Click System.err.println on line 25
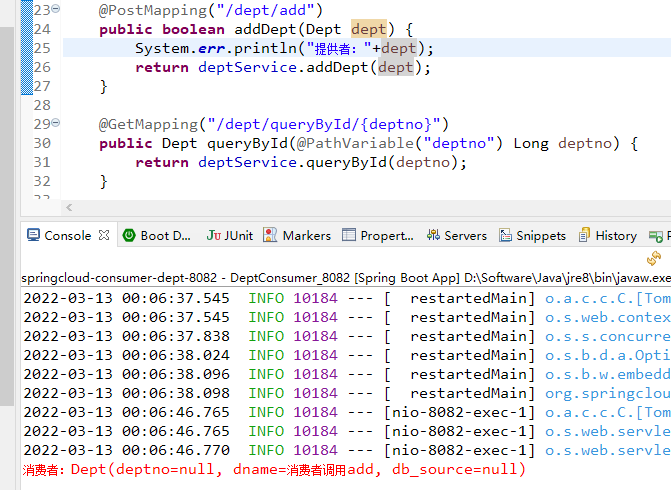This screenshot has width=671, height=490. (216, 48)
